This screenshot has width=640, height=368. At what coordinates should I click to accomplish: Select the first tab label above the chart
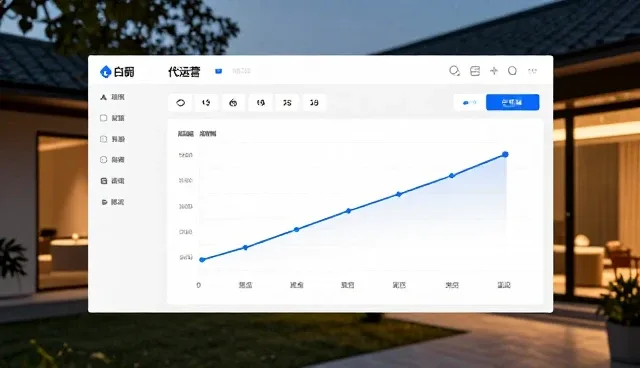coord(186,134)
